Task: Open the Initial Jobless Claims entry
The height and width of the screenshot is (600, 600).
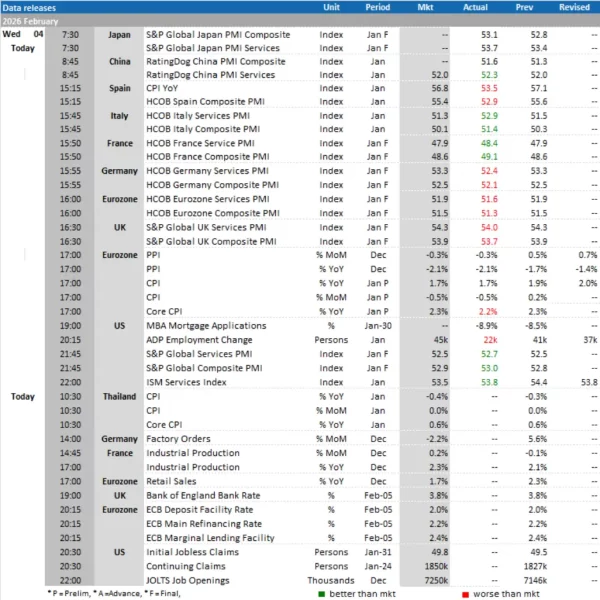Action: [x=187, y=549]
